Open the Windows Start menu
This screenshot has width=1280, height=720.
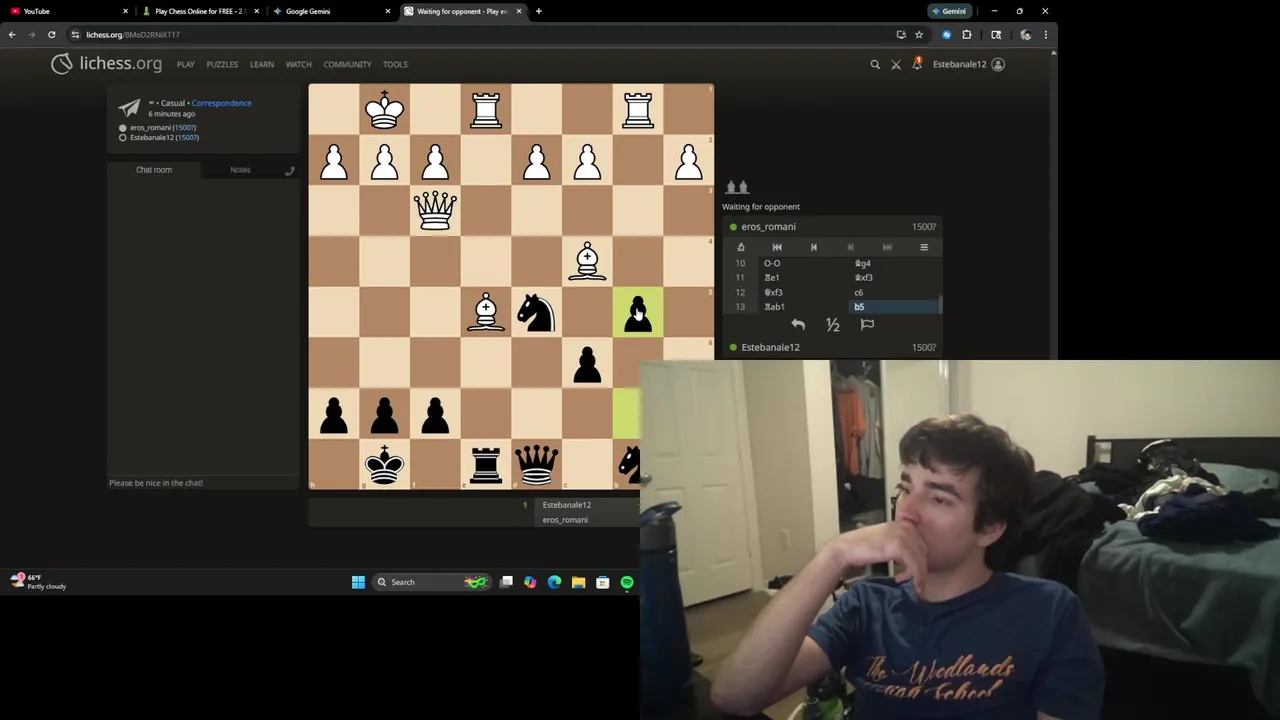[x=358, y=582]
